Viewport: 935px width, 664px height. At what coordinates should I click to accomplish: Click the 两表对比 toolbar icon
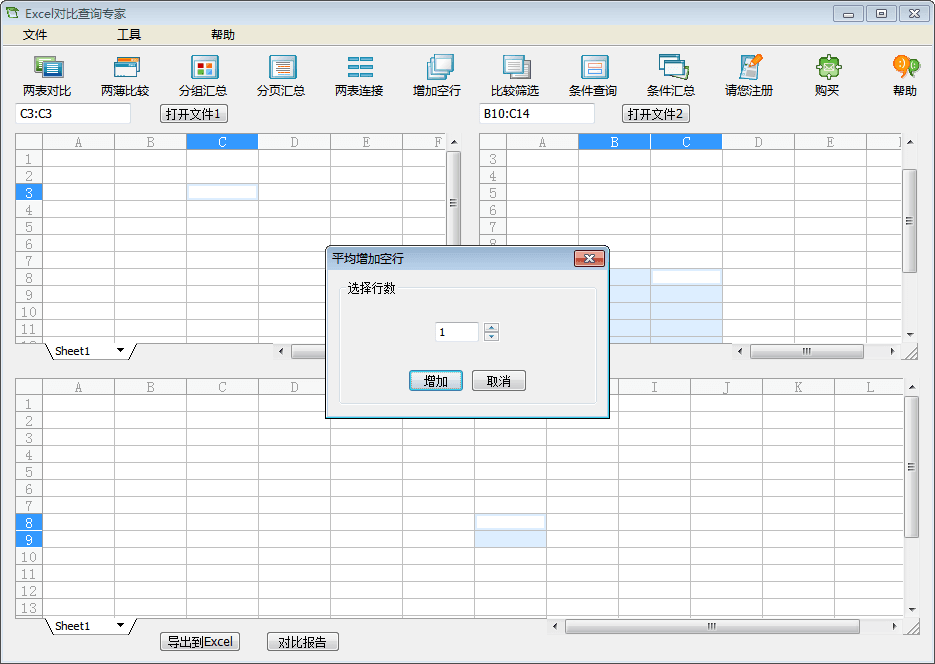pos(47,69)
